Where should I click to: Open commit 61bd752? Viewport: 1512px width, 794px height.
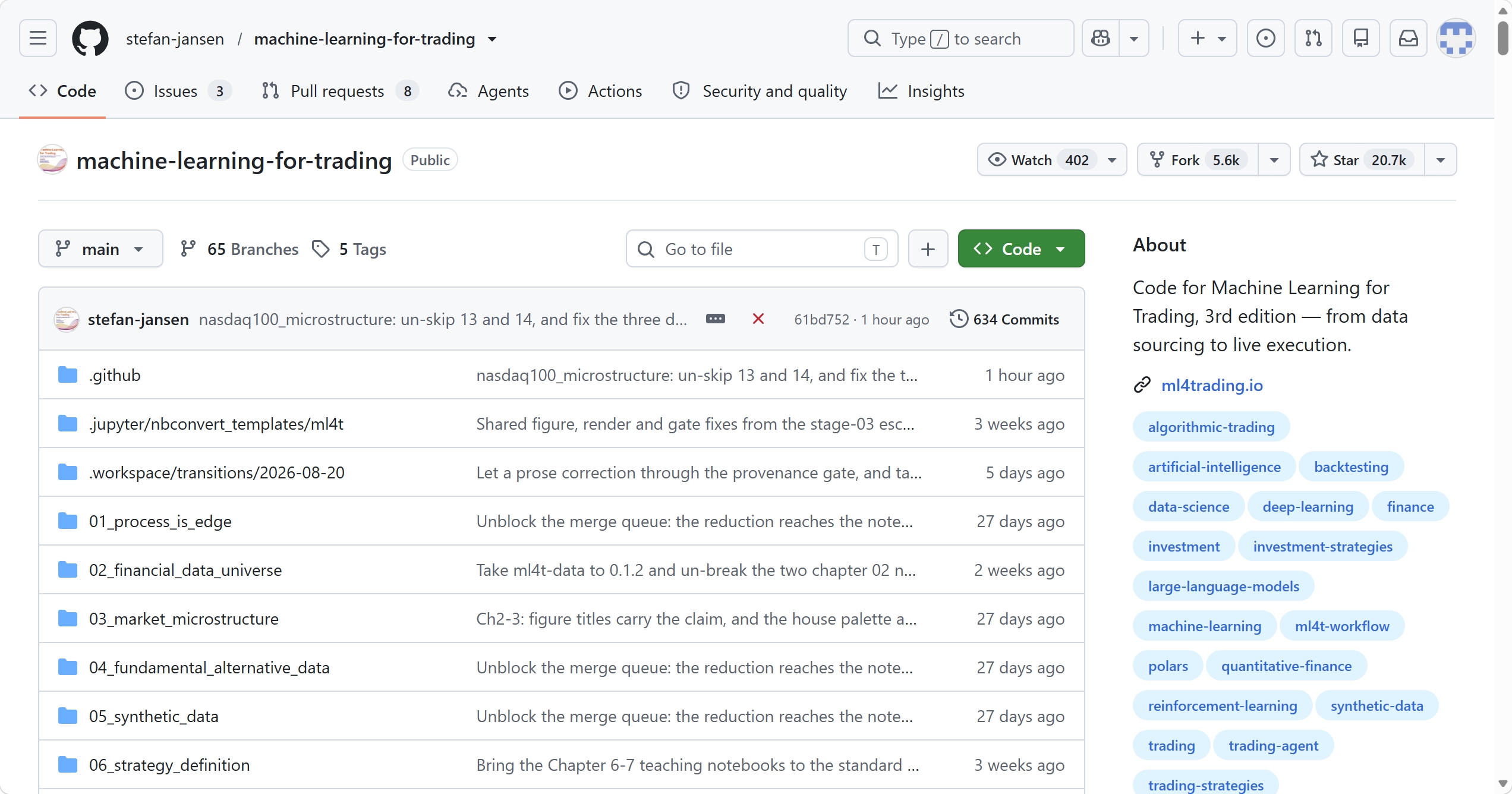(821, 320)
